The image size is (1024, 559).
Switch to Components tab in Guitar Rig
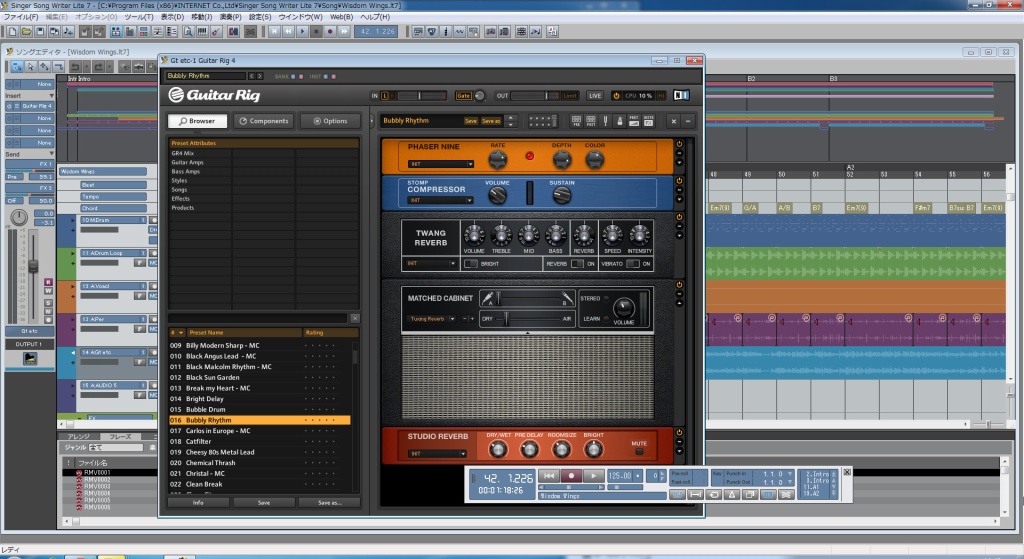click(264, 121)
